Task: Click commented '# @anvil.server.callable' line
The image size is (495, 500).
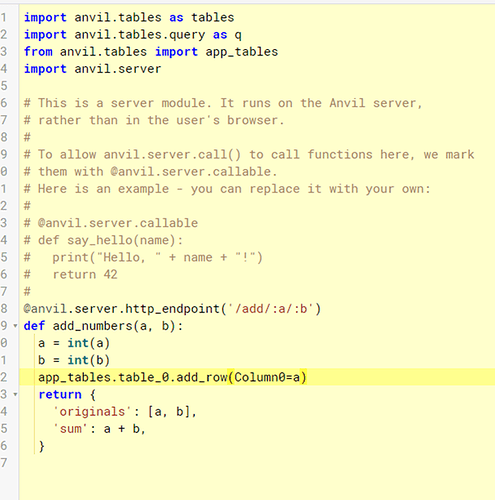Action: click(x=111, y=223)
